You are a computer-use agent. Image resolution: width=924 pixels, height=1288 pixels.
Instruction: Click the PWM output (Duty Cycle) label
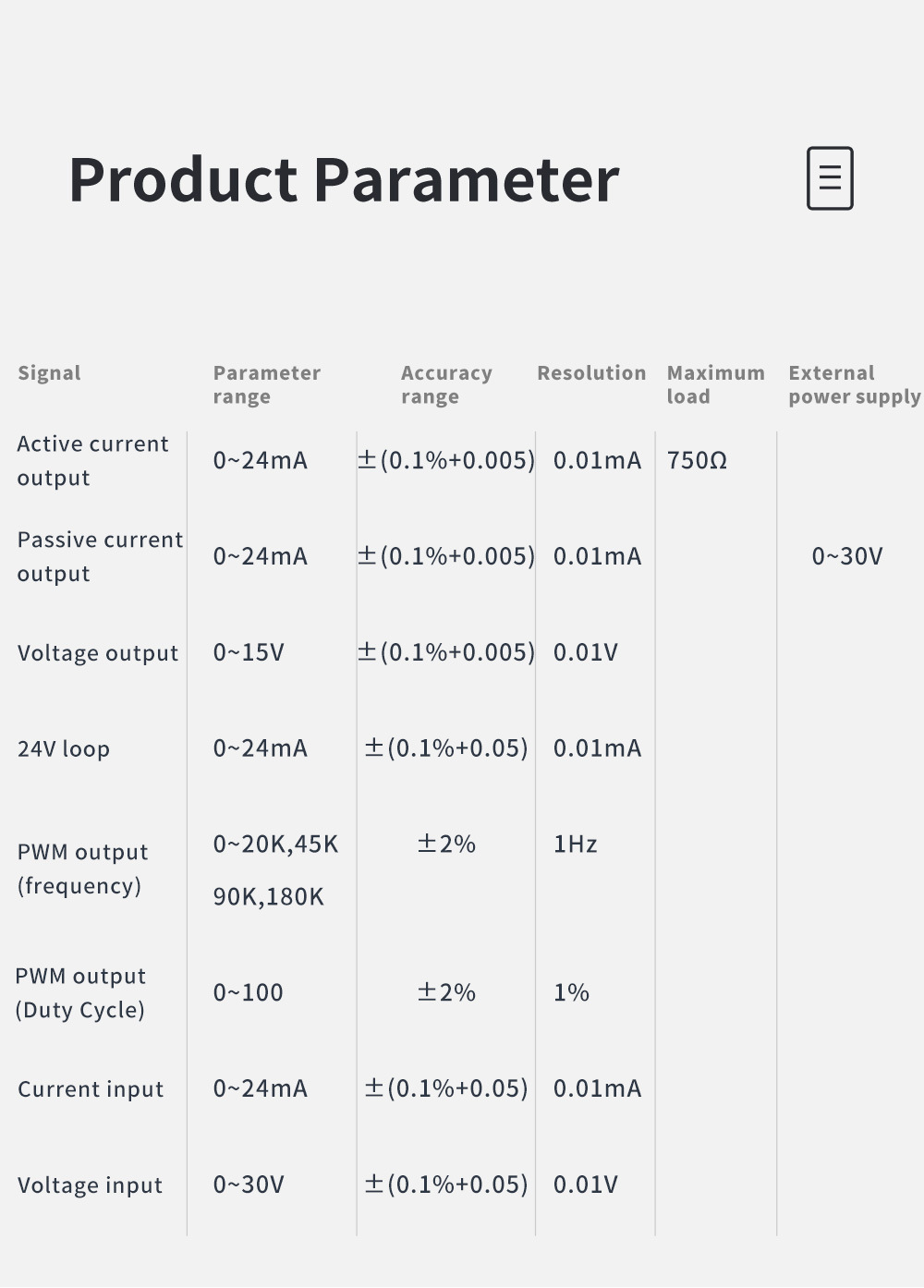[80, 993]
